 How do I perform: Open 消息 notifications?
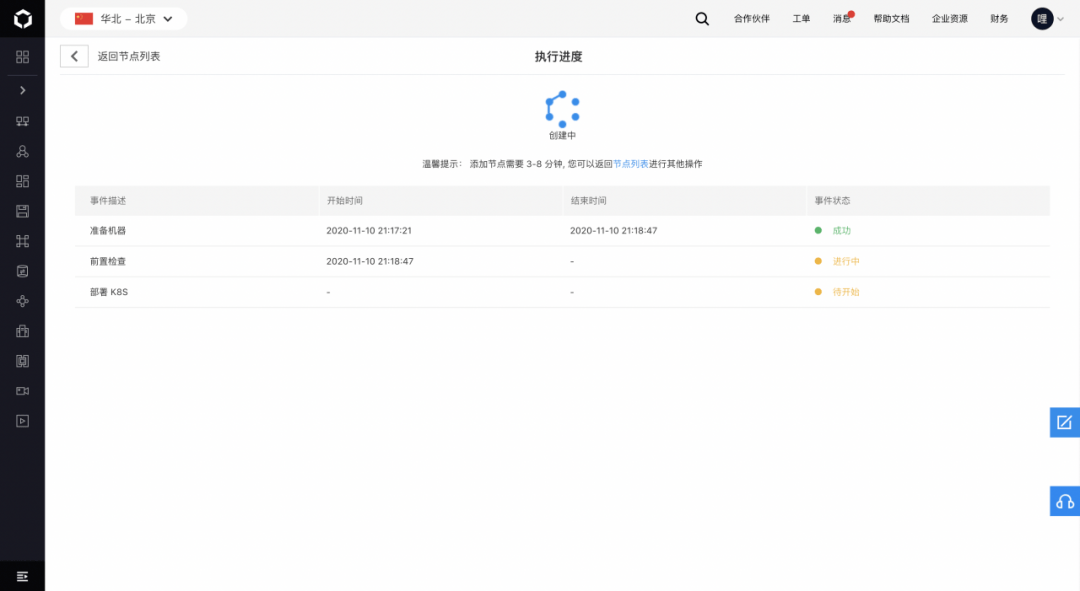click(x=842, y=19)
